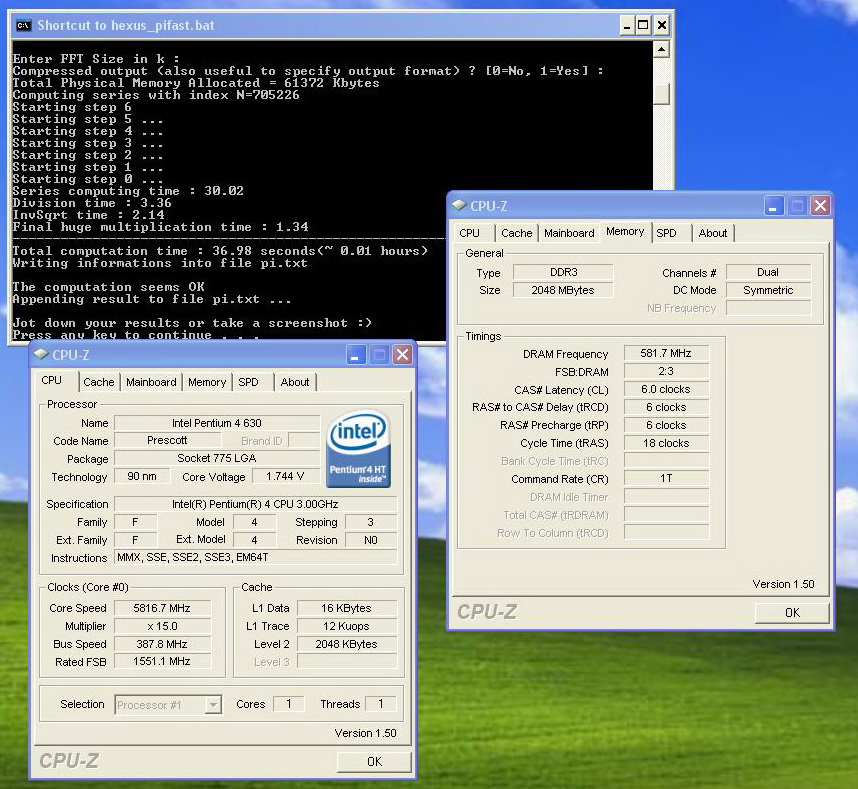This screenshot has width=858, height=789.
Task: Click the FSB:DRAM ratio value 2:3
Action: tap(666, 372)
